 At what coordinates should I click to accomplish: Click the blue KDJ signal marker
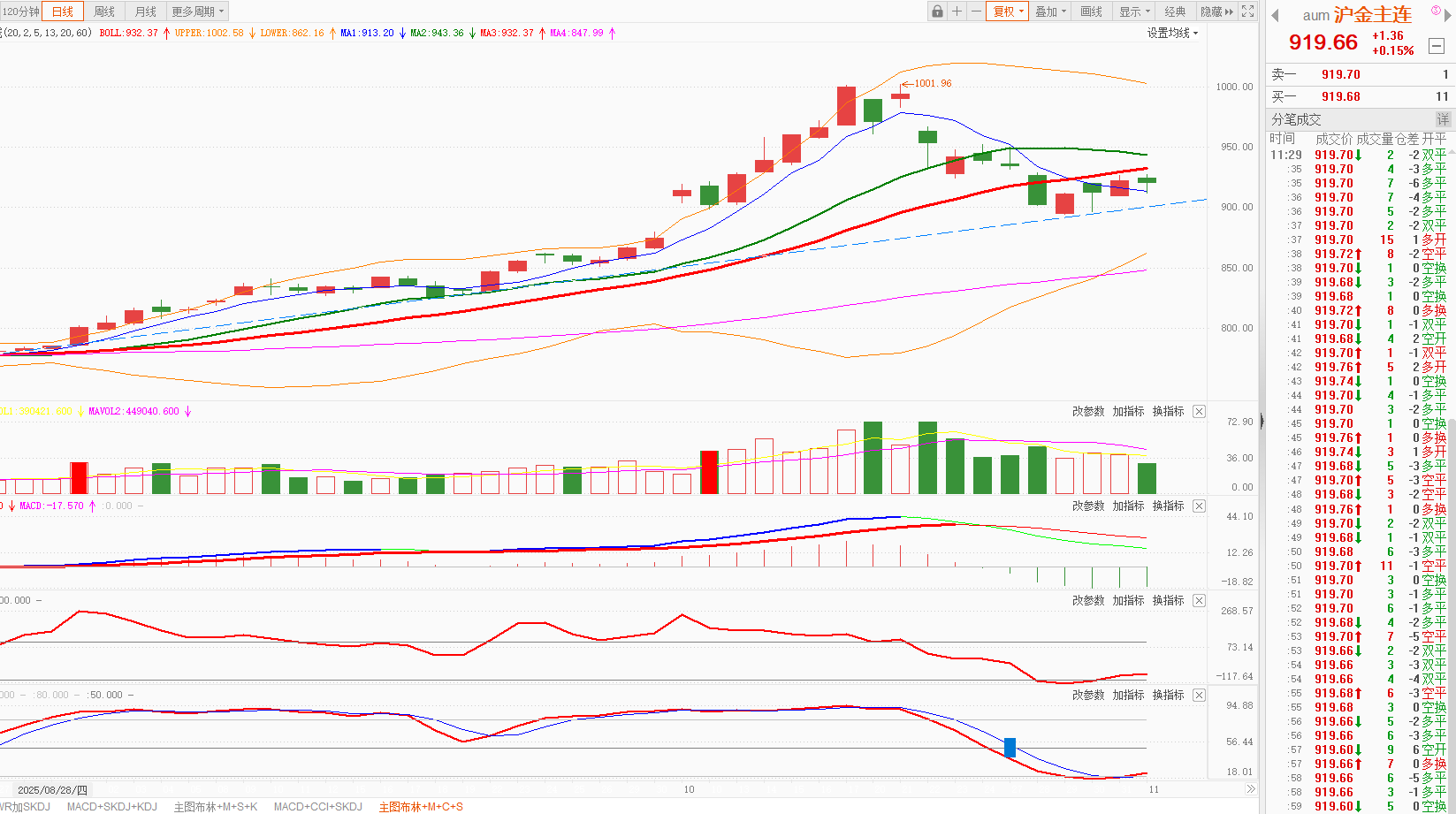tap(1010, 748)
